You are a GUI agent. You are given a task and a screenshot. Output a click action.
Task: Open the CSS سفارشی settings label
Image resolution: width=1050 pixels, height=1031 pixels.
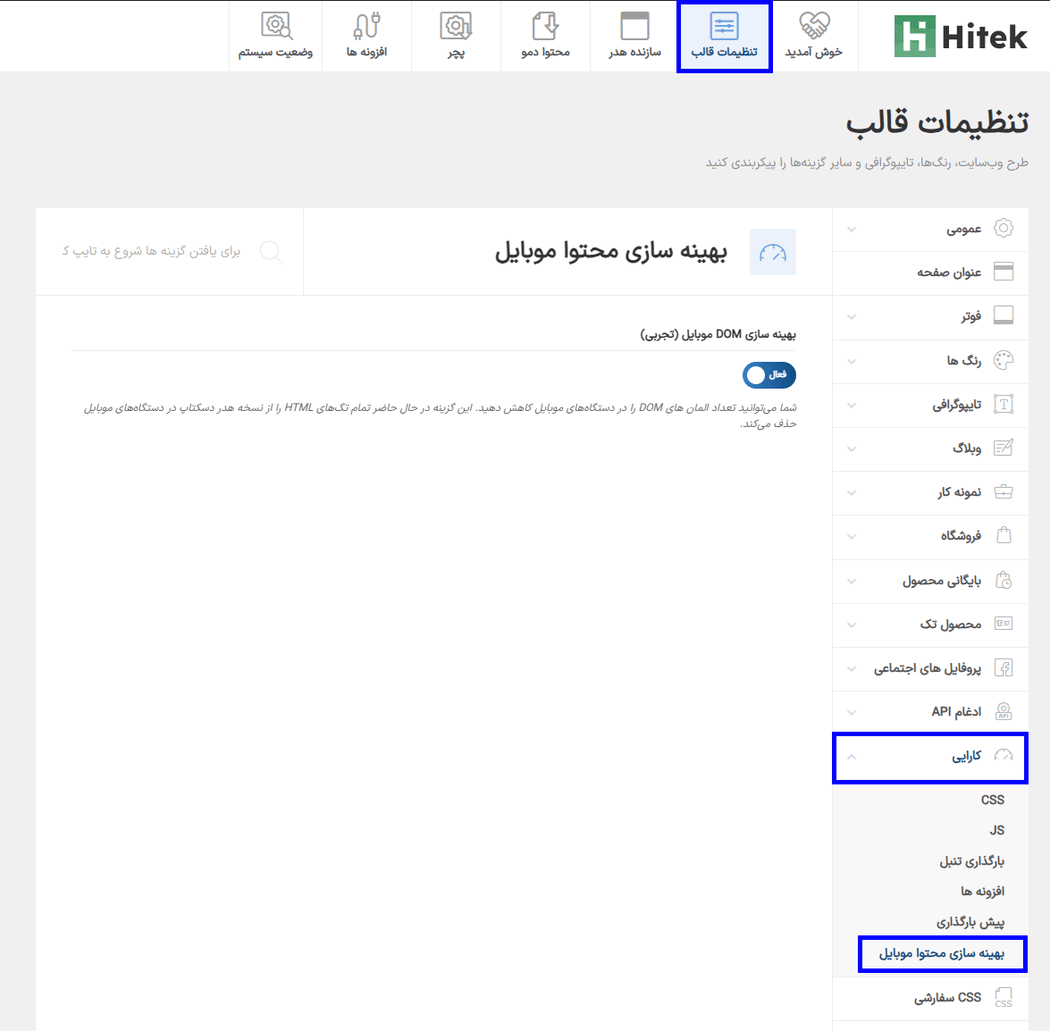(x=948, y=998)
